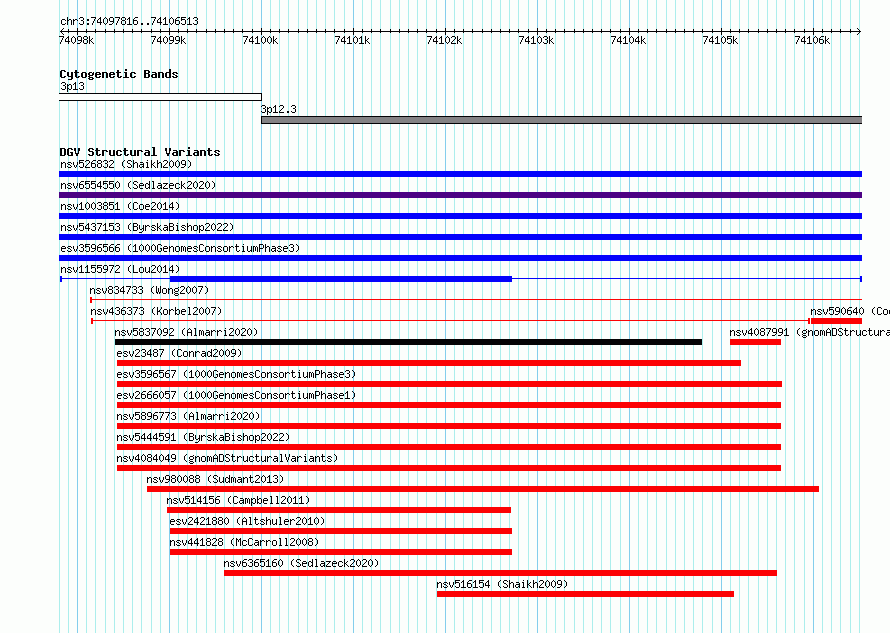
Task: Select the nsv6554550 (Sedlazeck2020) purple bar
Action: pyautogui.click(x=460, y=195)
